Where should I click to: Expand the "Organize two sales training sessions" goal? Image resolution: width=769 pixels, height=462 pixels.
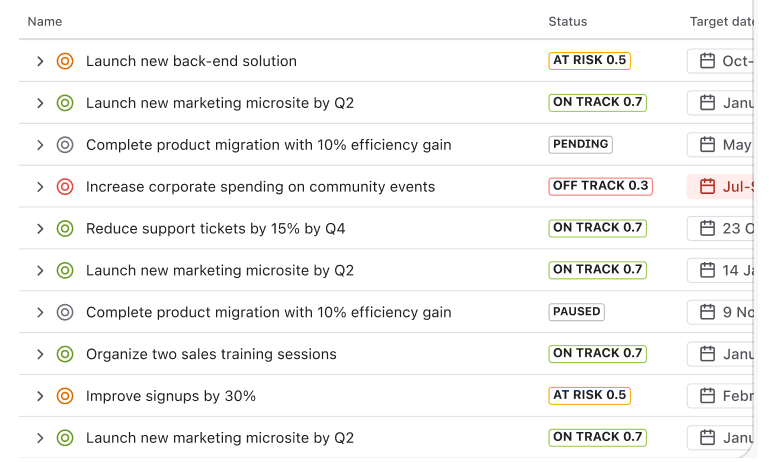40,354
